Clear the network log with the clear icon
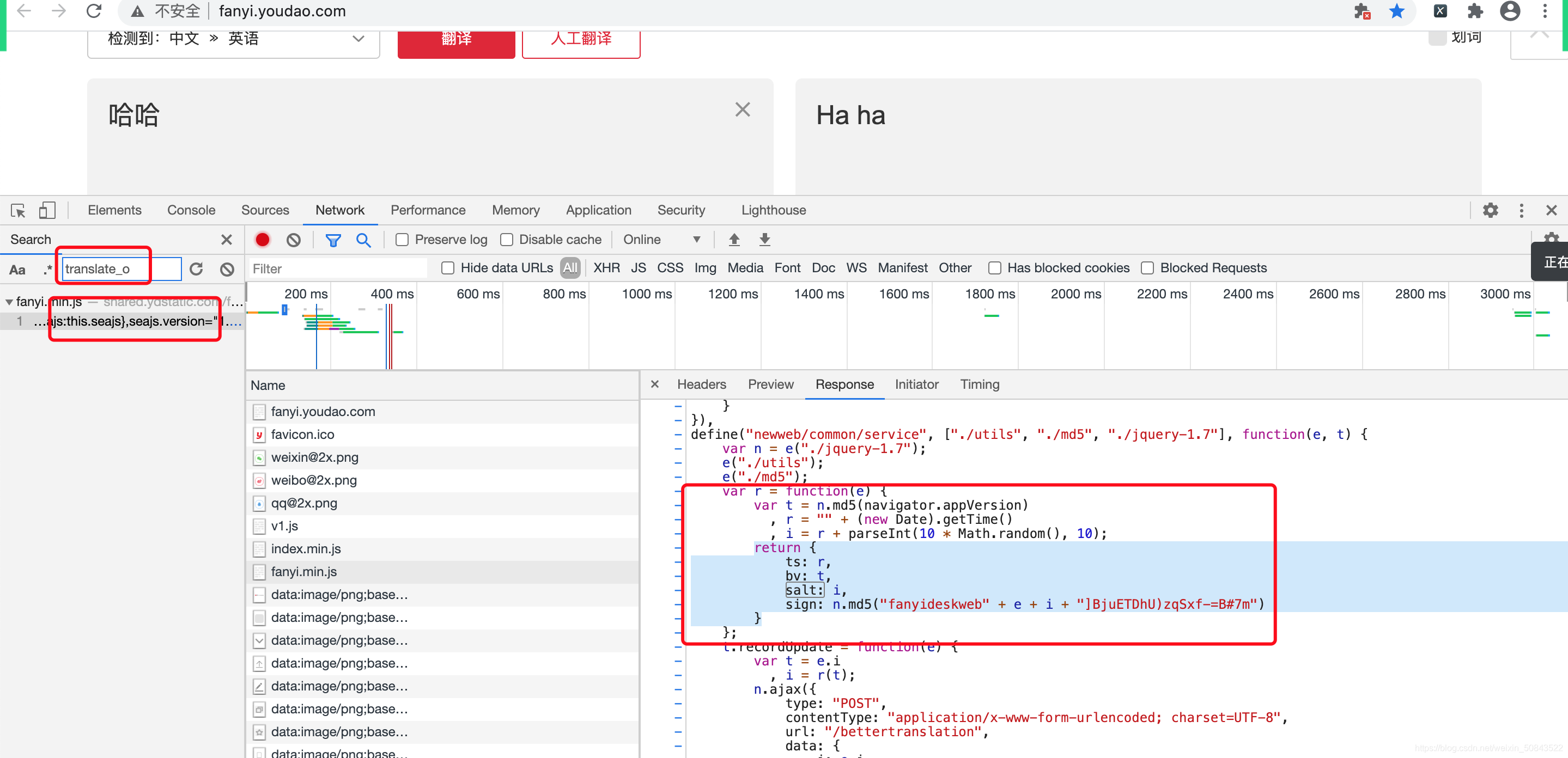The width and height of the screenshot is (1568, 758). coord(294,240)
